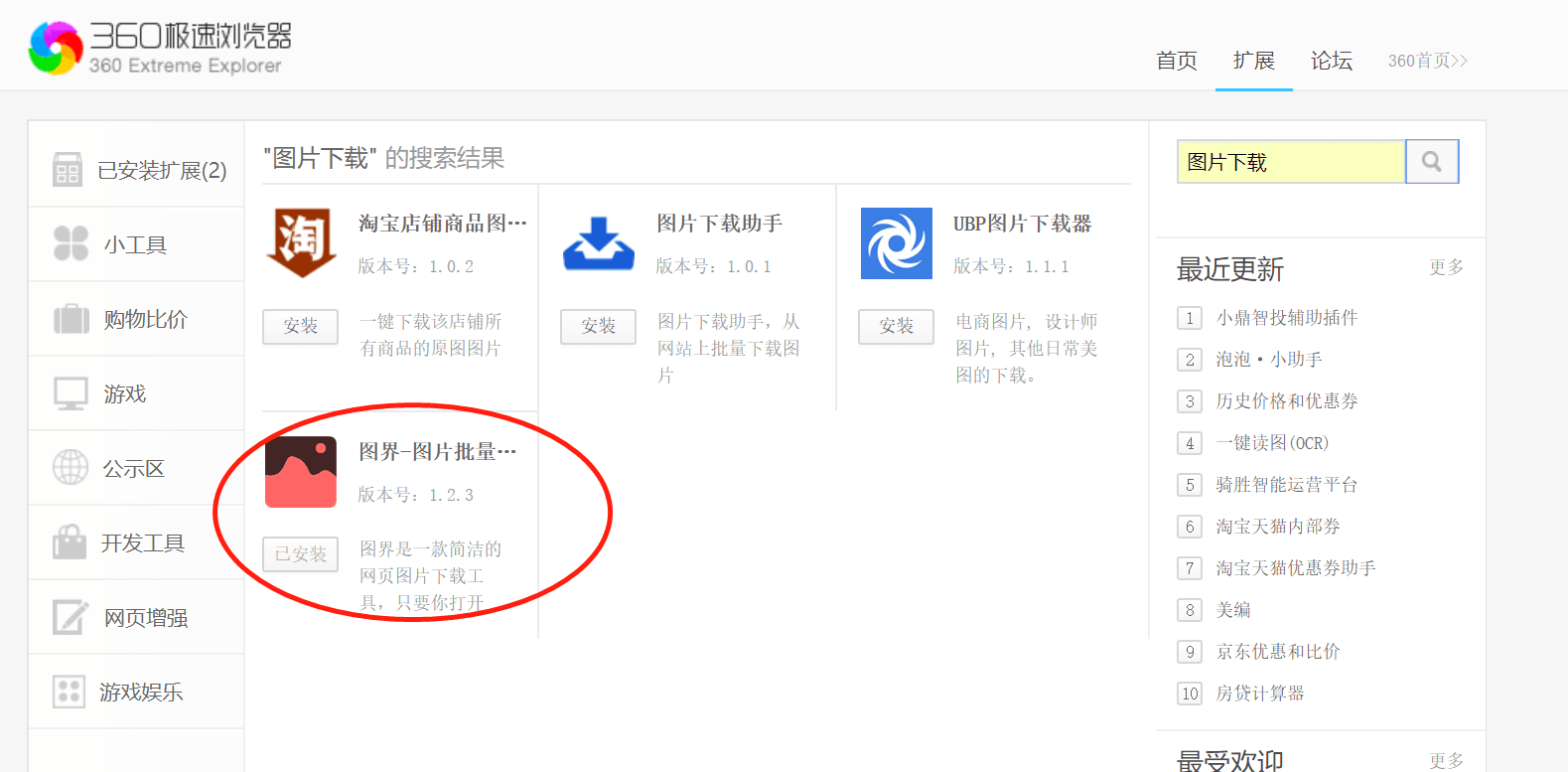Click version text 版本号: 1.1.1

tap(1012, 266)
